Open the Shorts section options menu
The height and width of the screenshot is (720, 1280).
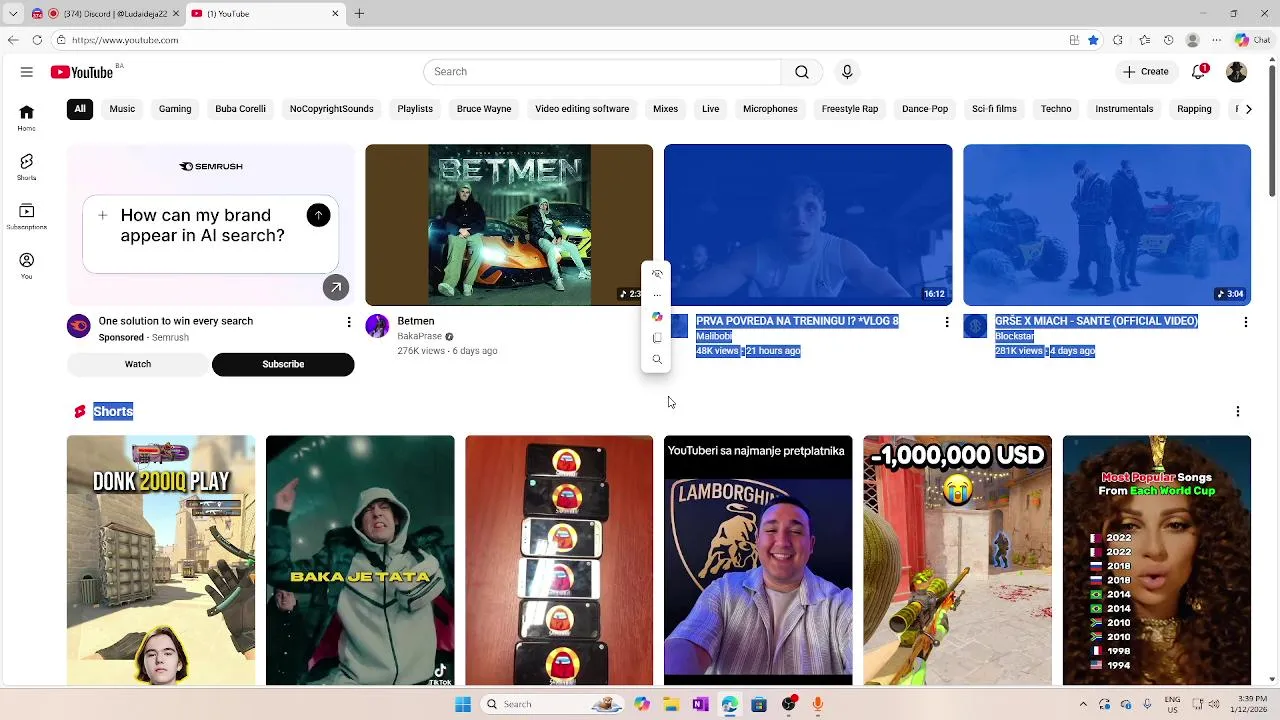[x=1237, y=411]
